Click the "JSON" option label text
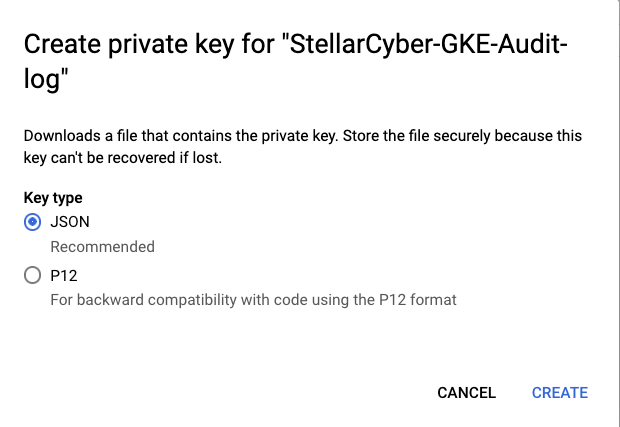620x427 pixels. point(70,222)
